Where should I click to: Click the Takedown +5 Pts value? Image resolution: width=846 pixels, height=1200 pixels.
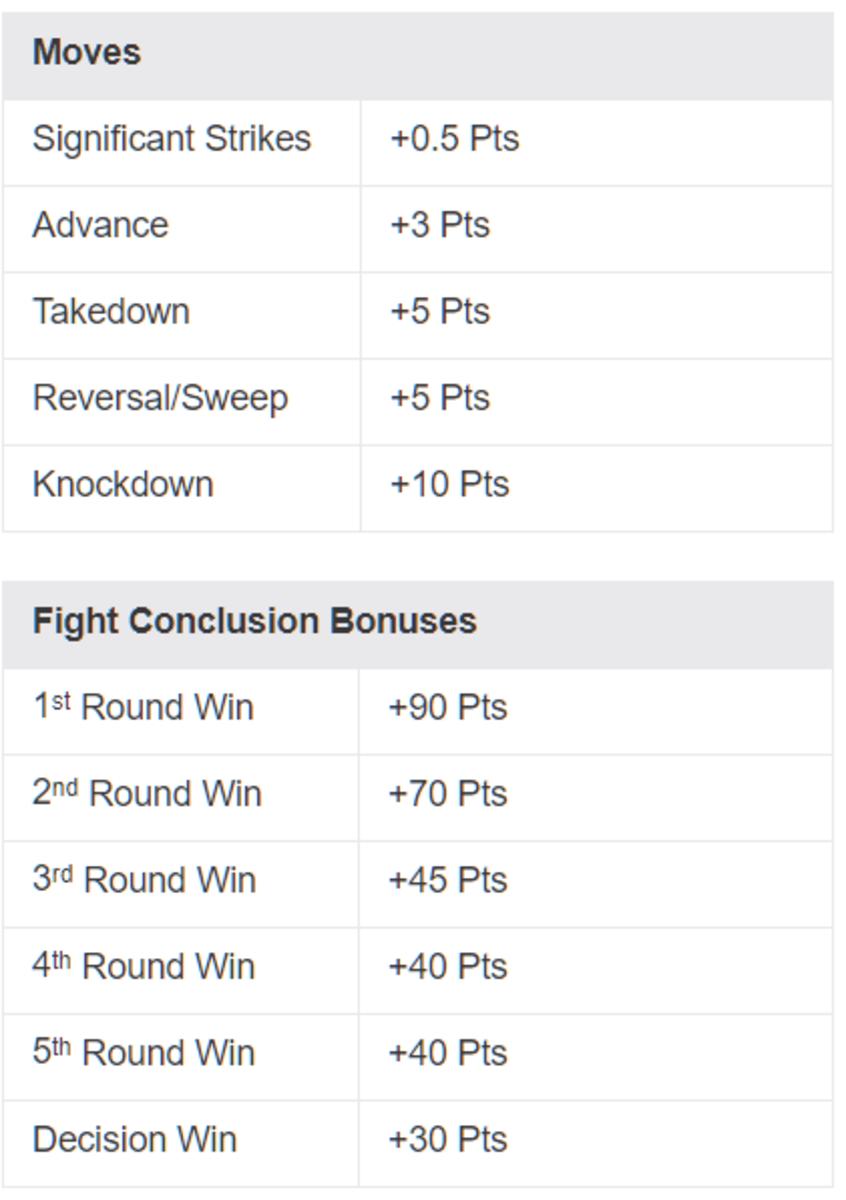pyautogui.click(x=439, y=311)
